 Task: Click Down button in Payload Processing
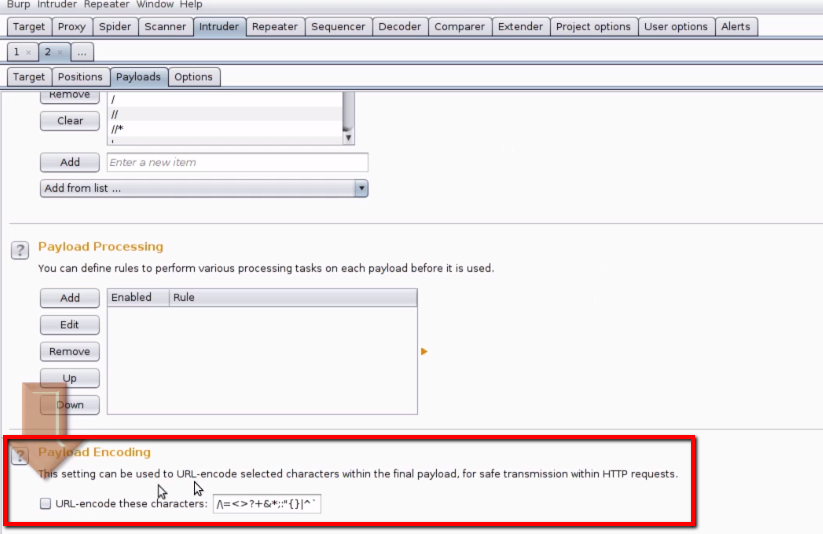pyautogui.click(x=70, y=405)
